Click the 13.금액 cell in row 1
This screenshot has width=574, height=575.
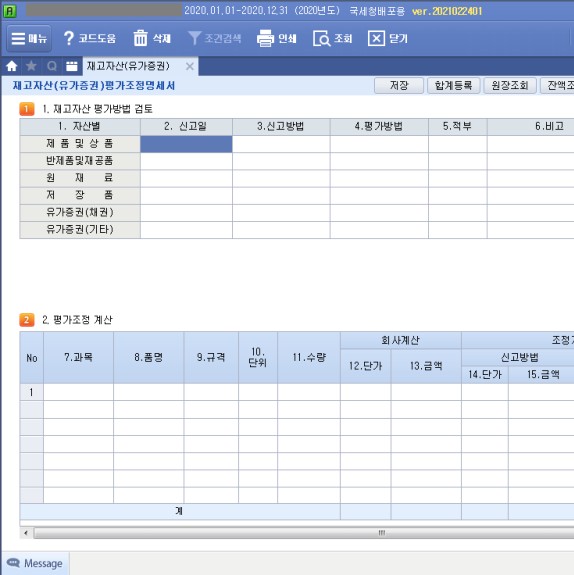click(x=426, y=392)
